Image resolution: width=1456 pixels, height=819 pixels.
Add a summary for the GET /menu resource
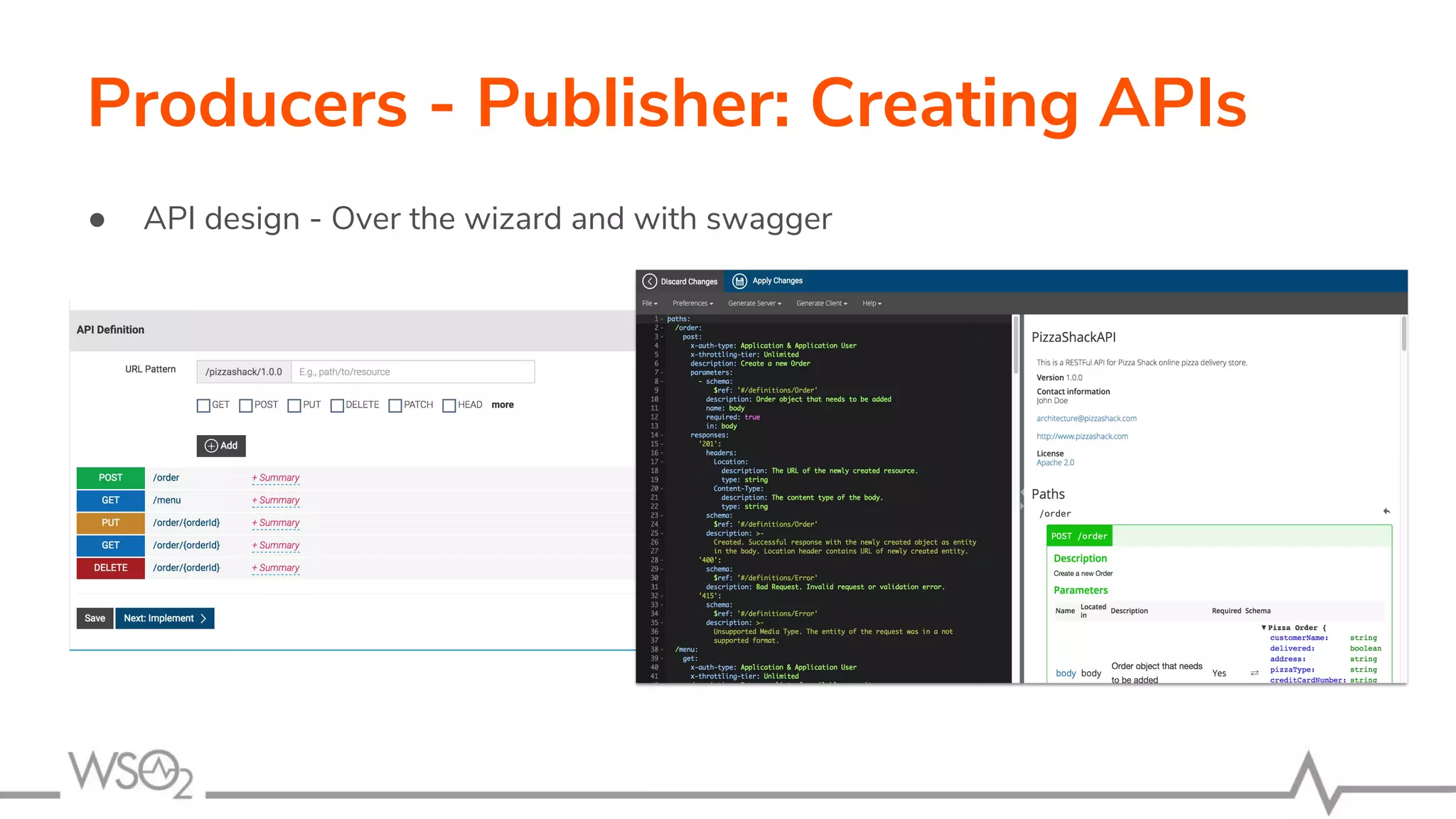pyautogui.click(x=276, y=500)
